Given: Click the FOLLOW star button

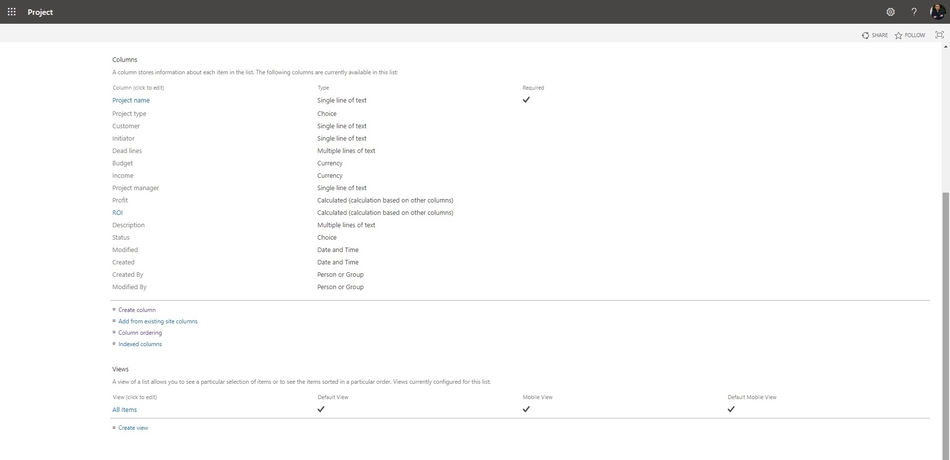Looking at the screenshot, I should click(x=910, y=35).
